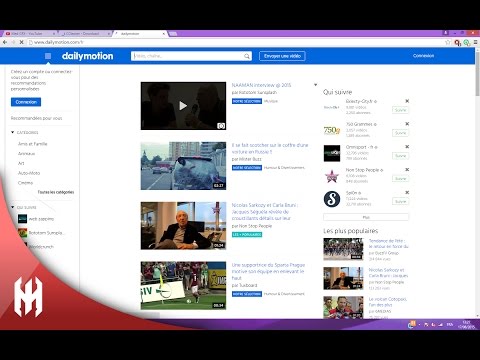Open the Russia car trunk video thumbnail
This screenshot has width=480, height=360.
pos(183,166)
